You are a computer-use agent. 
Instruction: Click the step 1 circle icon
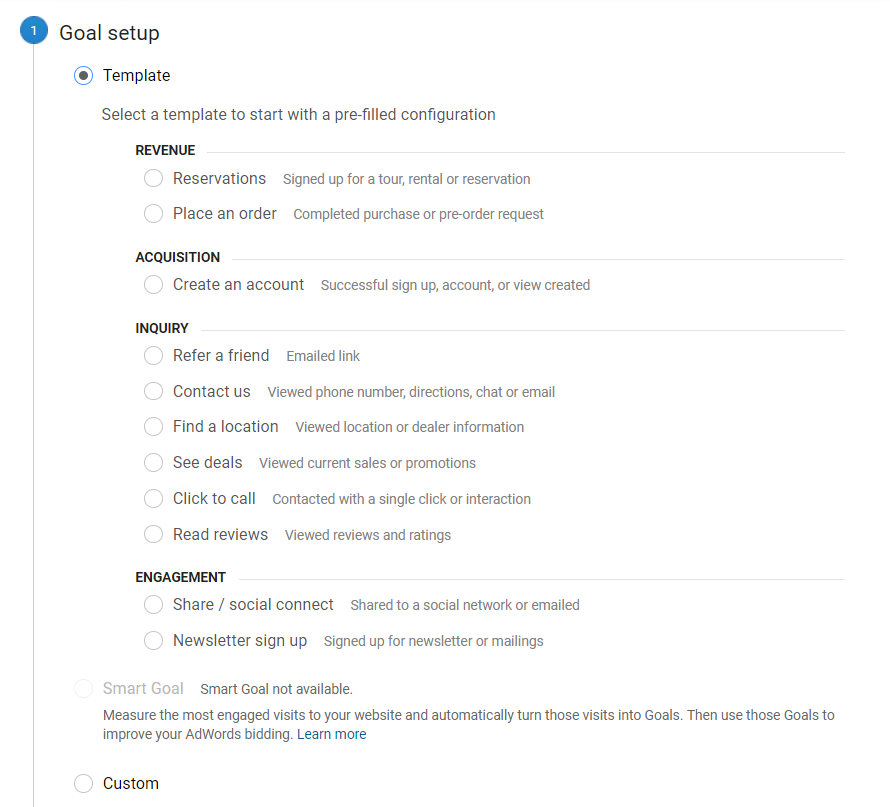coord(34,32)
